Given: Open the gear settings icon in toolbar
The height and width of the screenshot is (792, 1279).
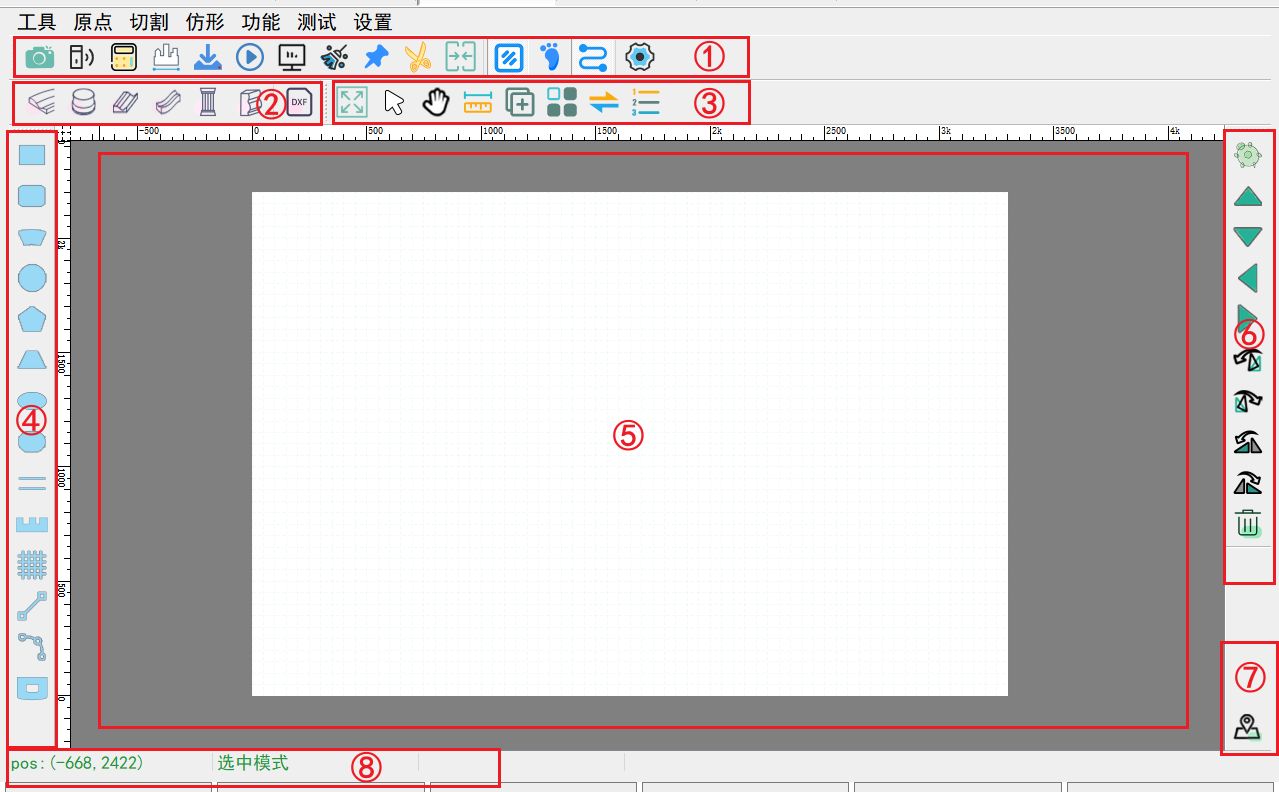Looking at the screenshot, I should (x=639, y=57).
